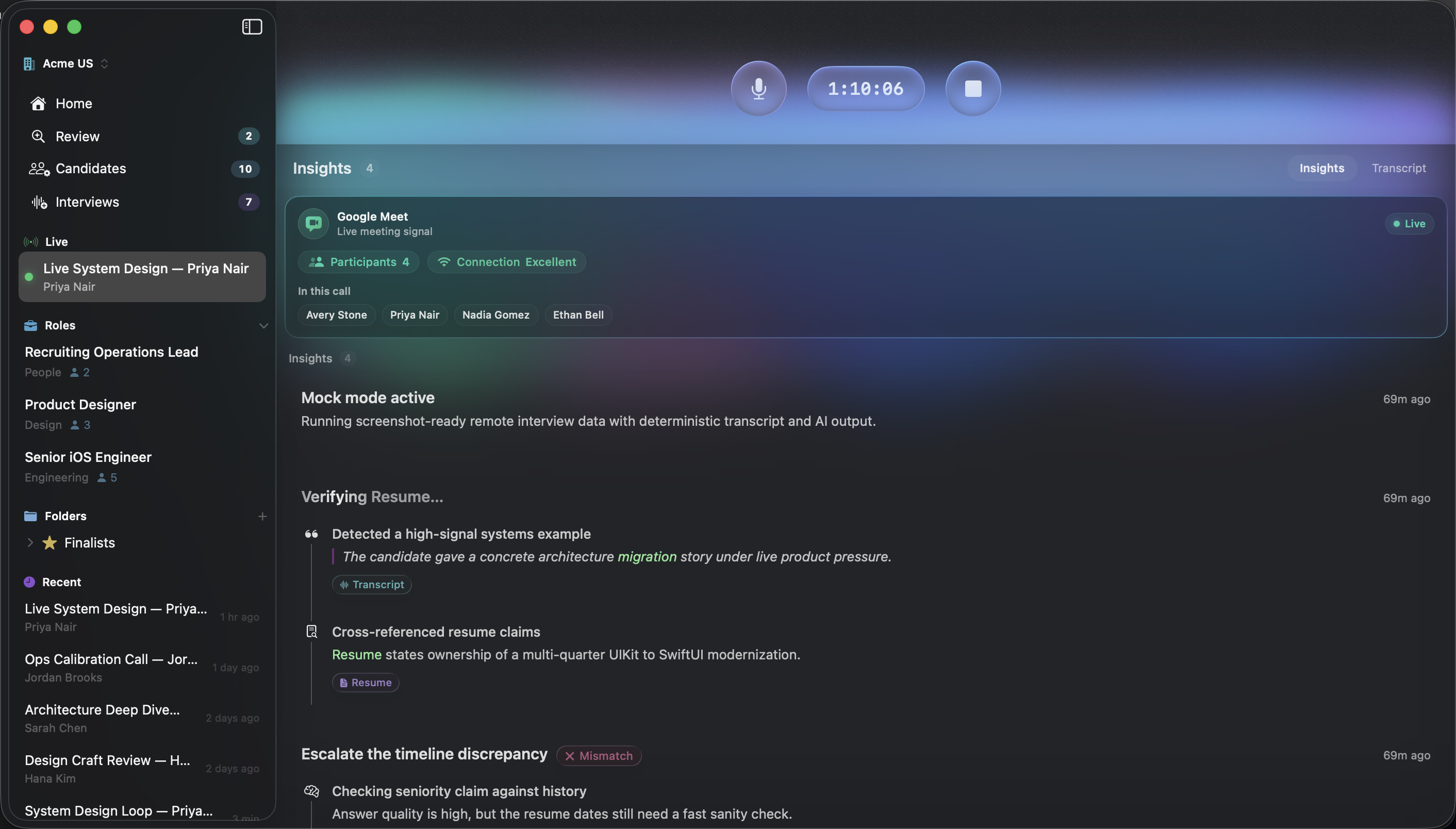Click the 1:10:06 recording timer
The image size is (1456, 829).
(x=866, y=89)
